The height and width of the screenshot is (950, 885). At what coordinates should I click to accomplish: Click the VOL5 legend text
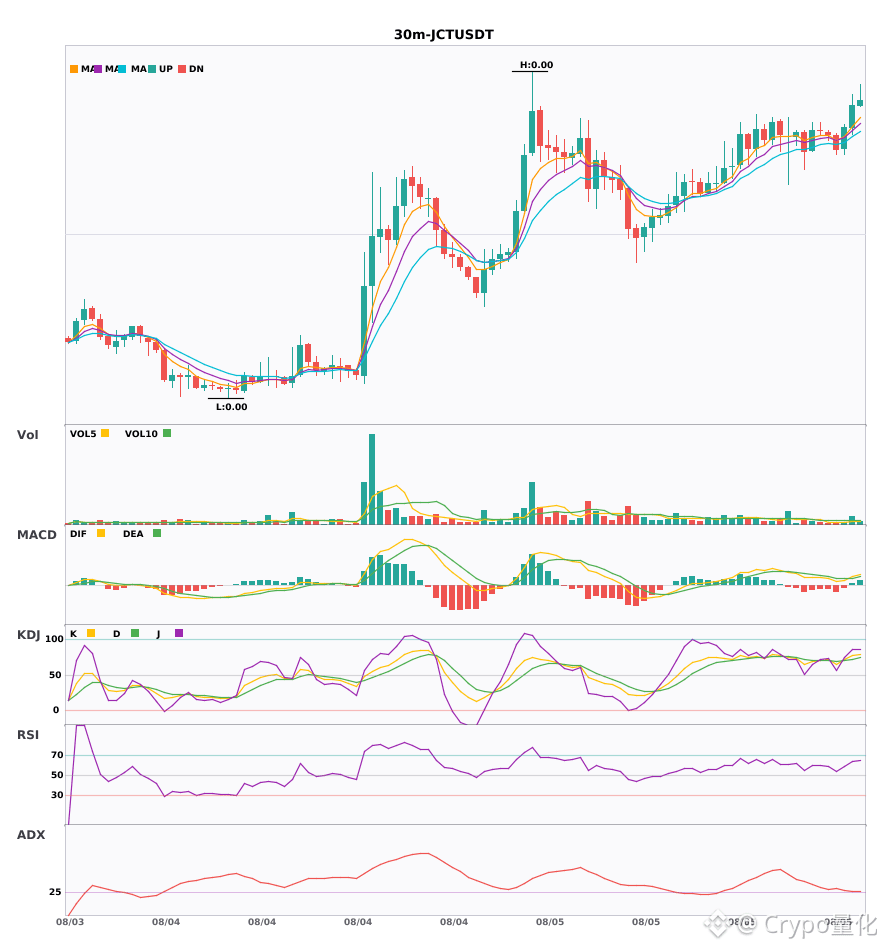click(83, 434)
